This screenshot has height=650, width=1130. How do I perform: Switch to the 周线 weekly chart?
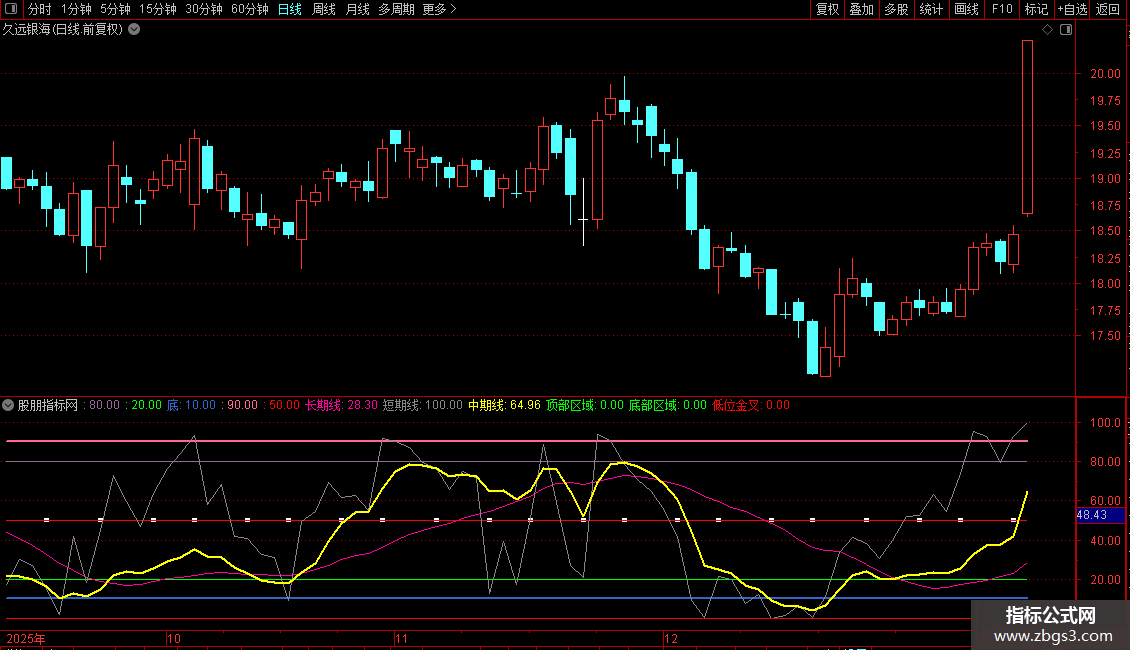coord(324,9)
